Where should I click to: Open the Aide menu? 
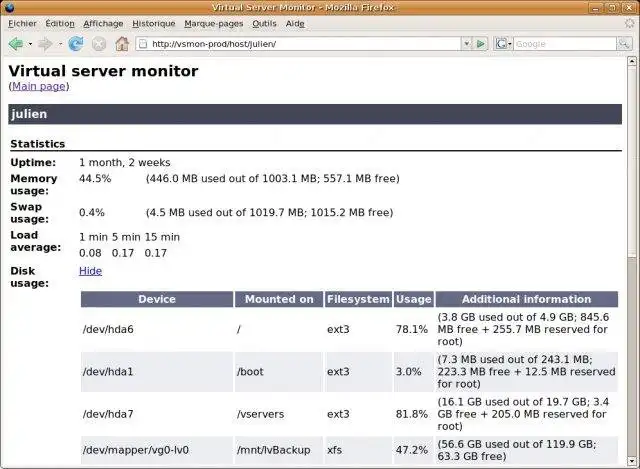point(295,24)
